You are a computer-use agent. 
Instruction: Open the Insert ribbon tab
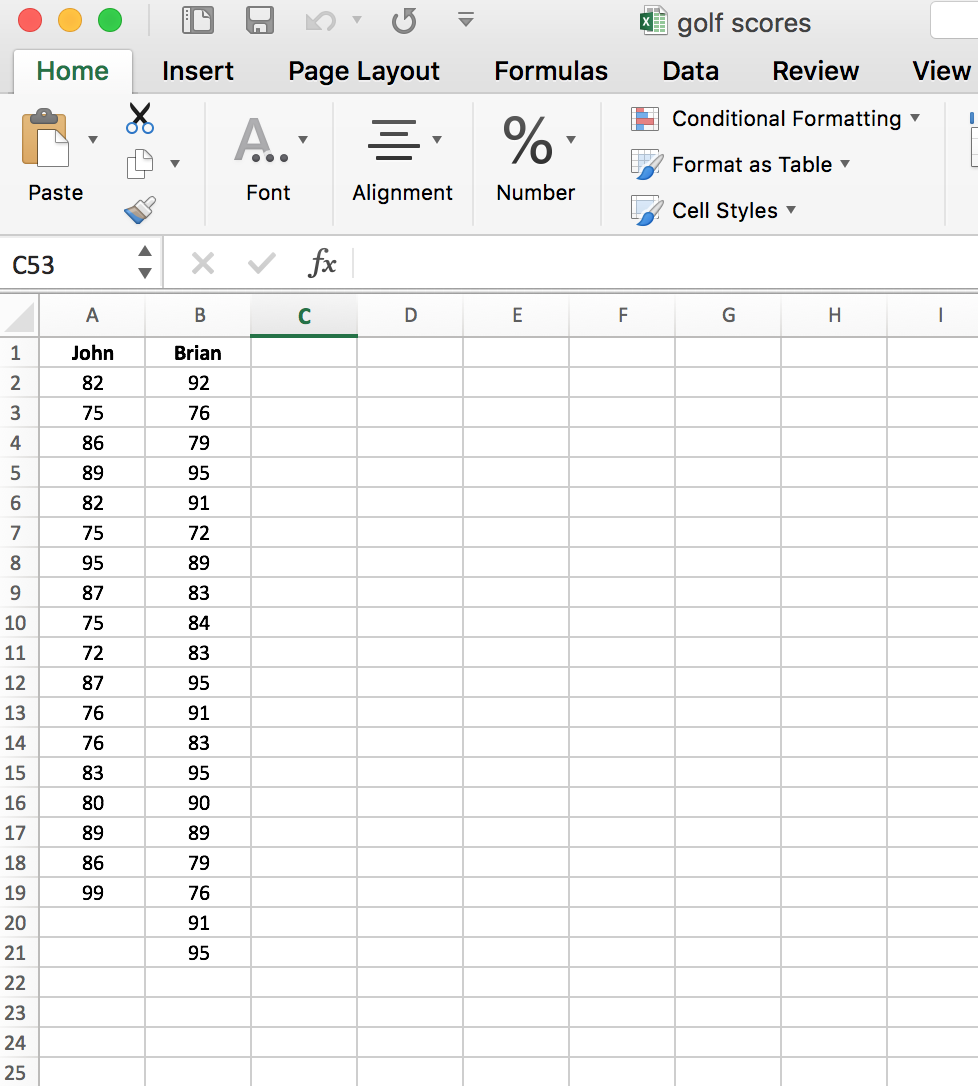pyautogui.click(x=197, y=71)
